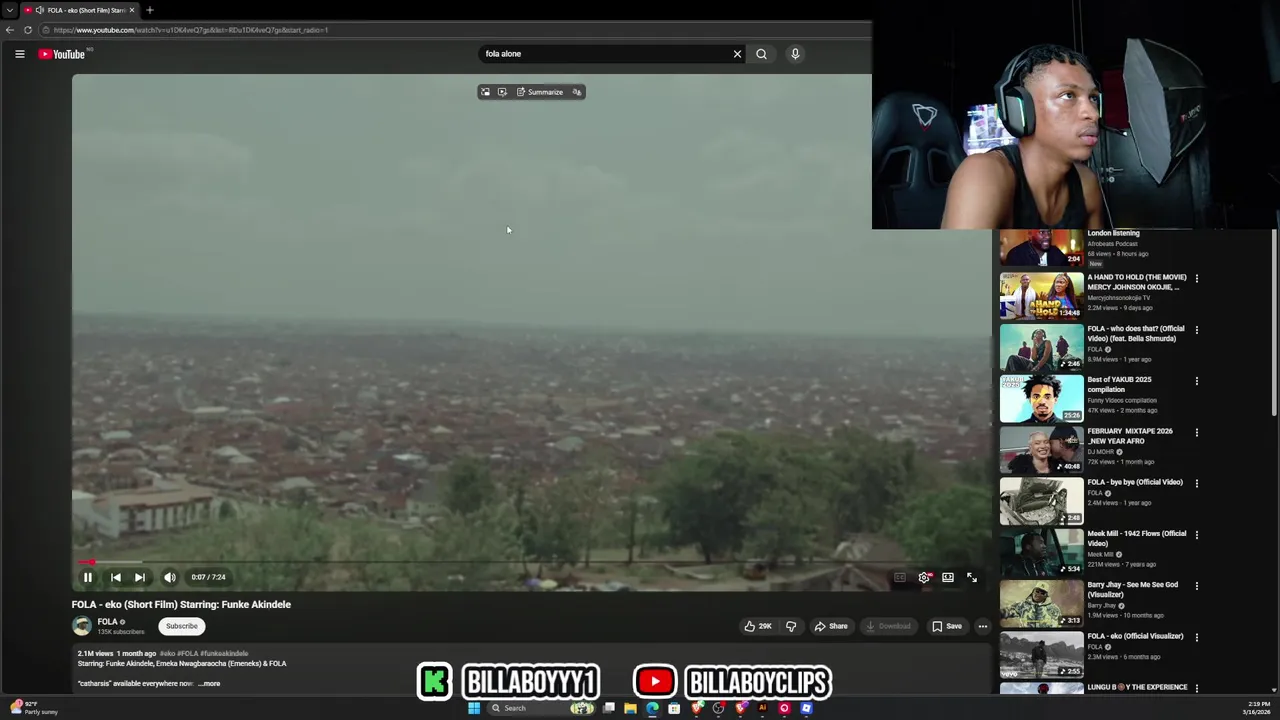Viewport: 1280px width, 720px height.
Task: Play 'FOLA - bye bye (Official Video)'
Action: click(x=1041, y=501)
